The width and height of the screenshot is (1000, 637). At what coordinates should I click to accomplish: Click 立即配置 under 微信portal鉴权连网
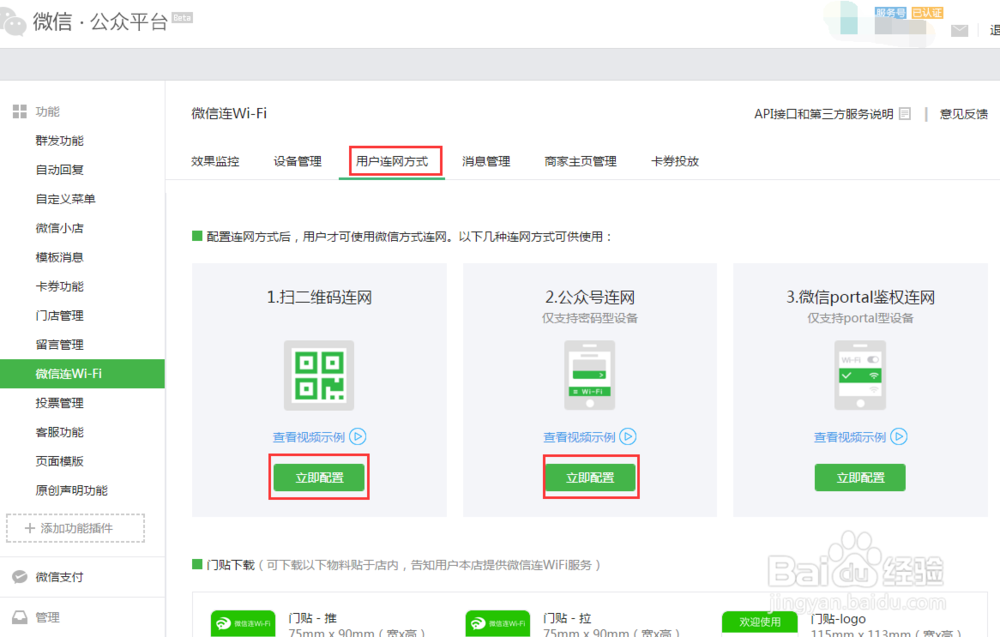[860, 477]
